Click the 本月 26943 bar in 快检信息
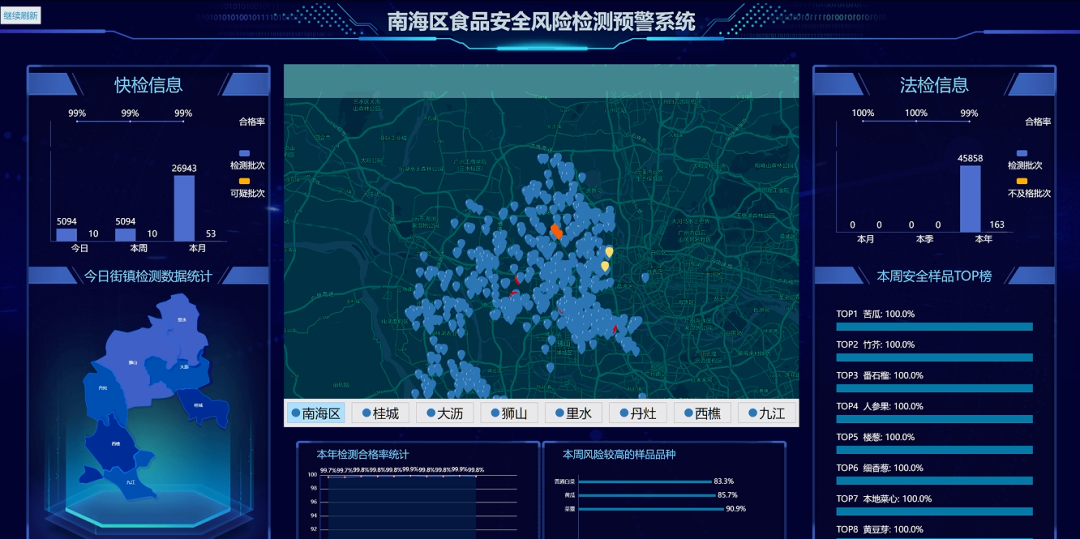Screen dimensions: 1080x539 (x=184, y=208)
